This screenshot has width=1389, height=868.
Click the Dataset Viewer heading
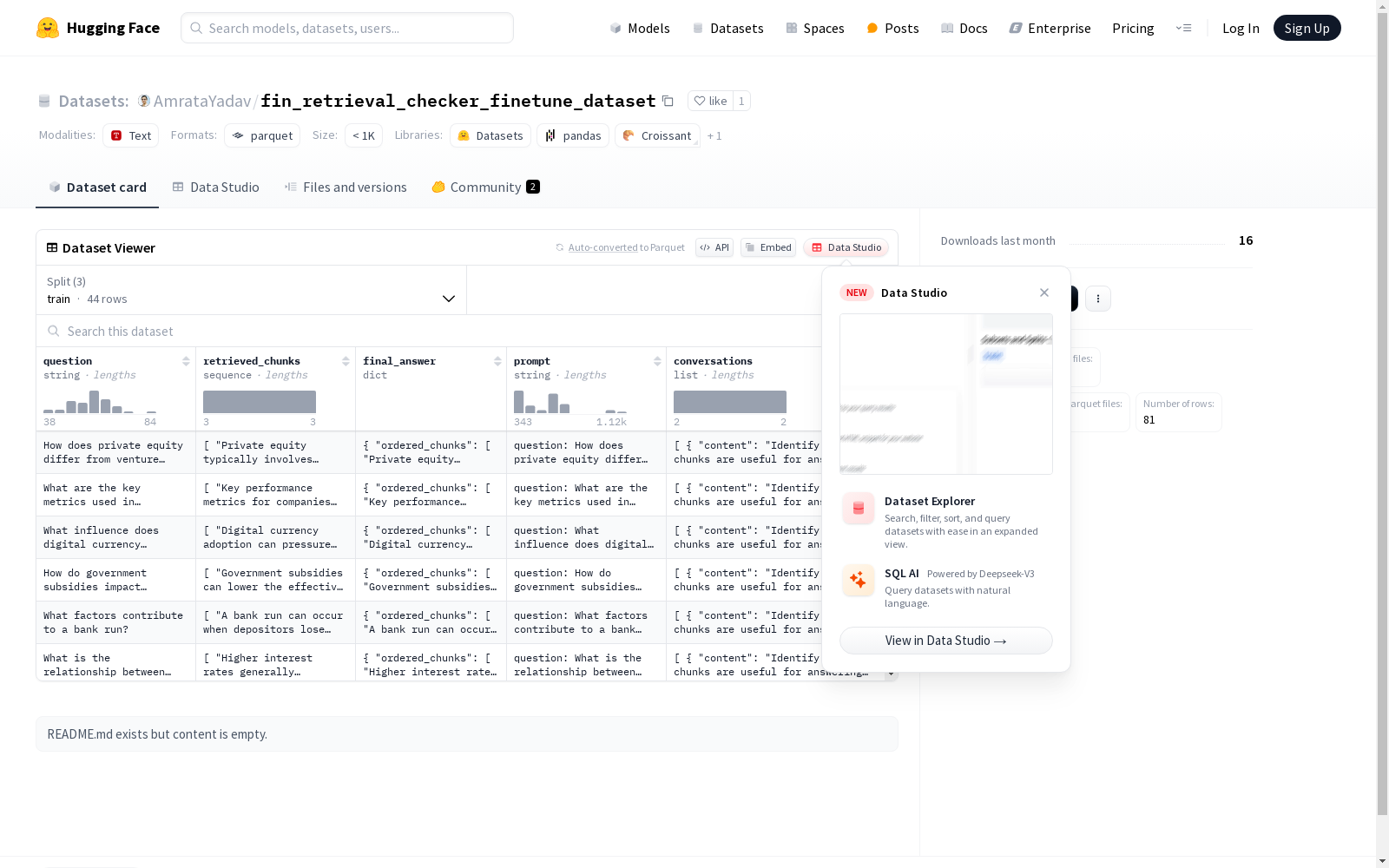pos(109,247)
